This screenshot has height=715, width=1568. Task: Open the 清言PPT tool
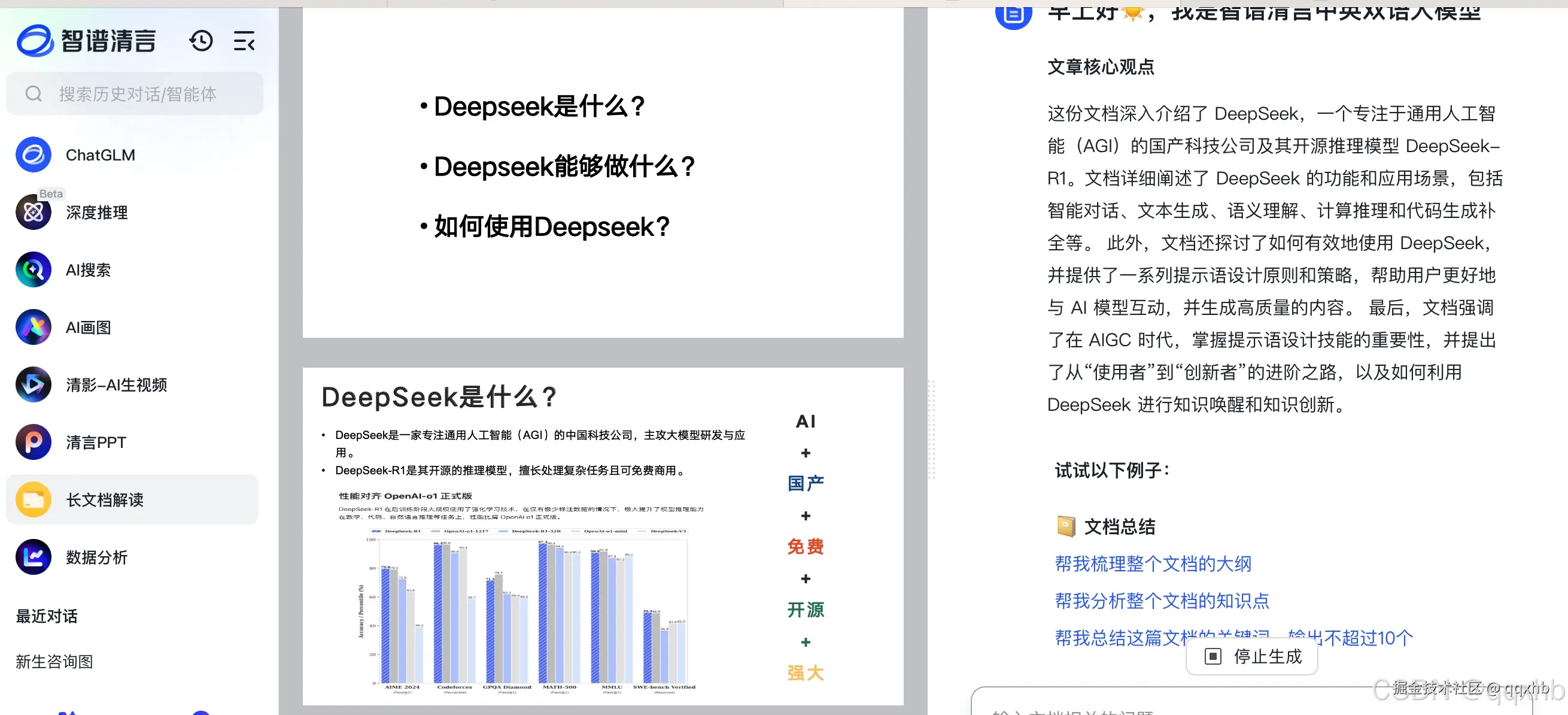96,441
